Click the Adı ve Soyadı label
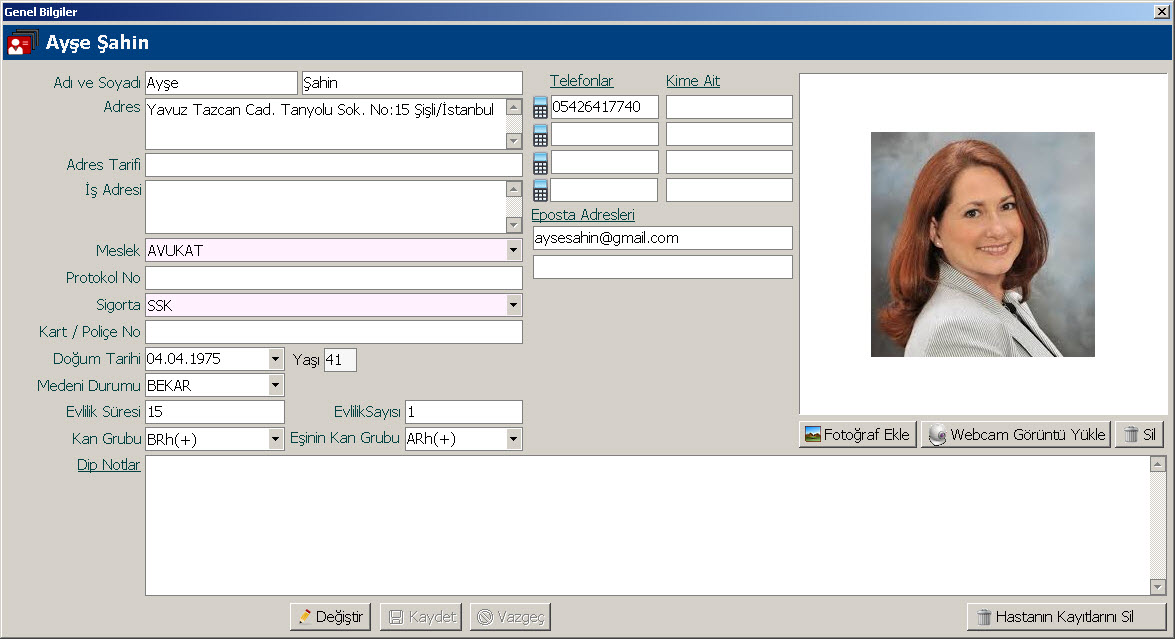This screenshot has height=639, width=1175. (x=97, y=83)
